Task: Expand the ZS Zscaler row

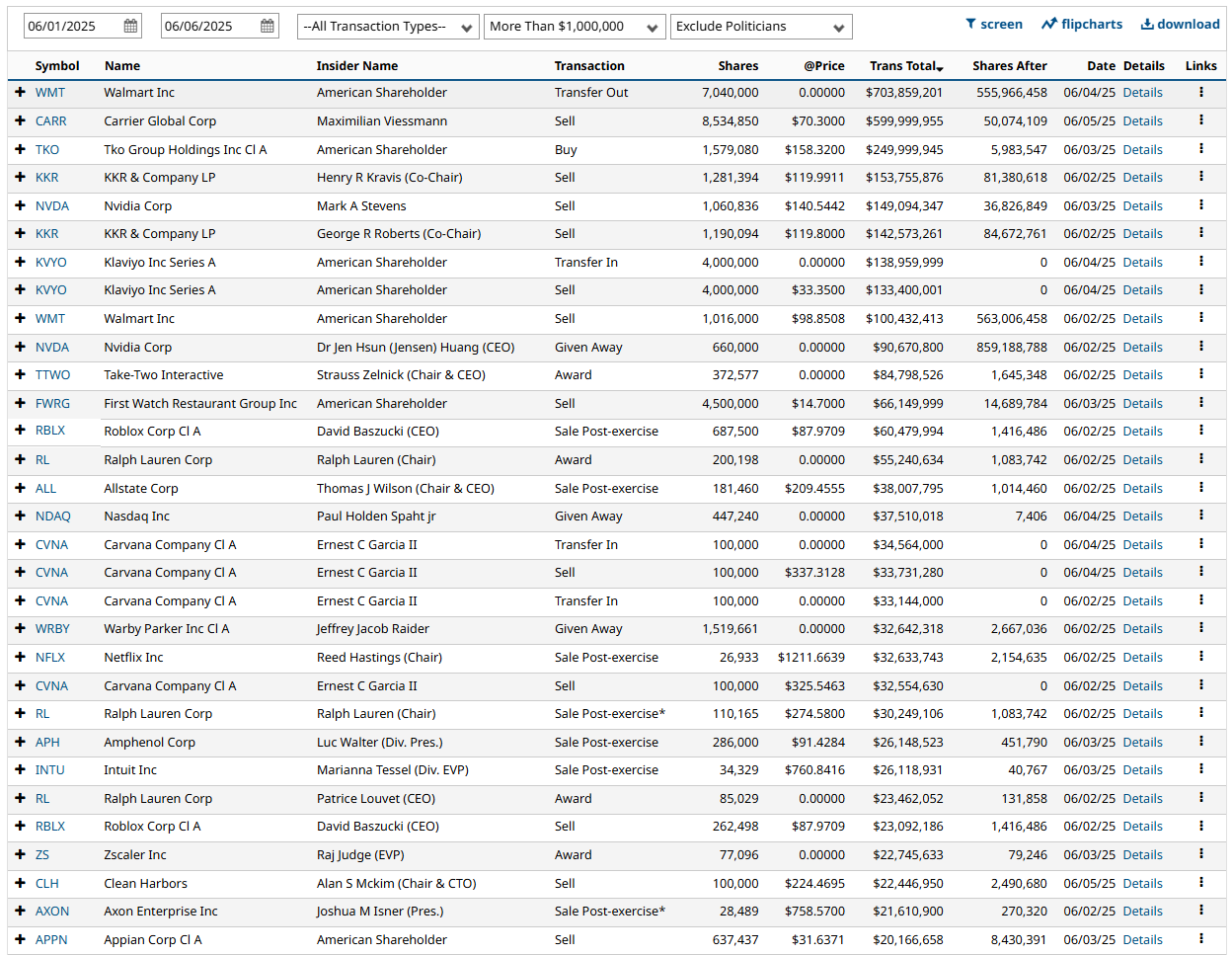Action: pos(20,854)
